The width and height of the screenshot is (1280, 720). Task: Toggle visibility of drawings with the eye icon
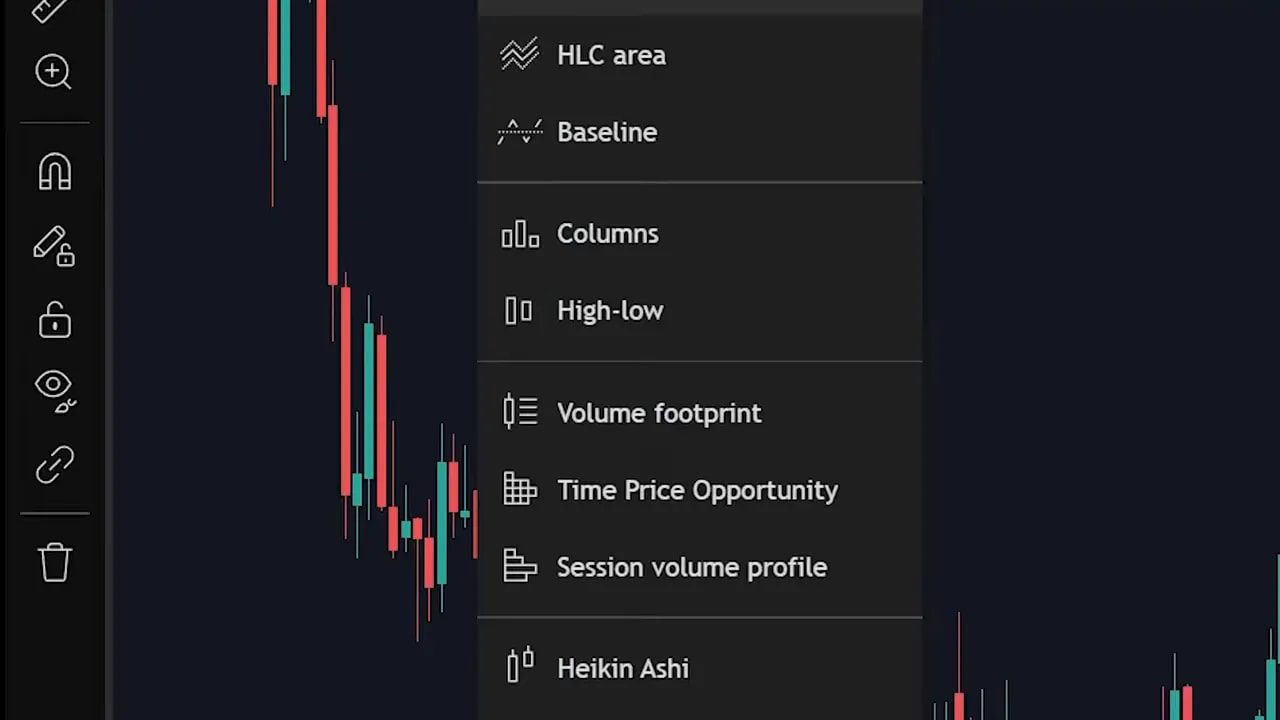pos(53,388)
